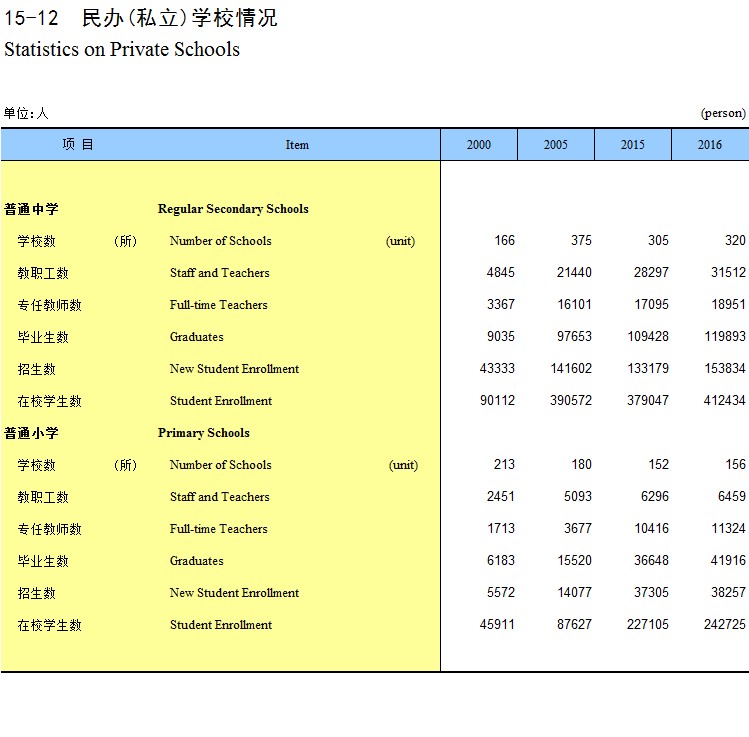Click cell value 6183
This screenshot has height=737, width=749.
pyautogui.click(x=501, y=560)
